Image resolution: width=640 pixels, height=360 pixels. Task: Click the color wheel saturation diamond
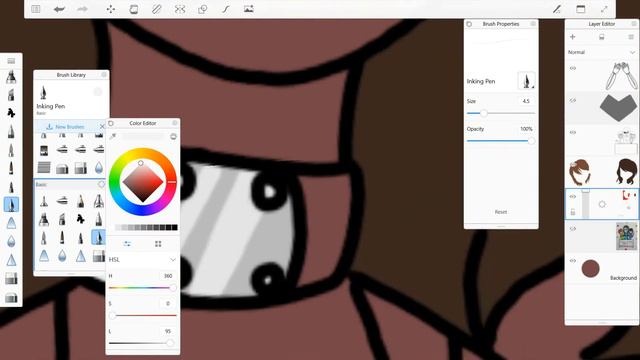[143, 182]
